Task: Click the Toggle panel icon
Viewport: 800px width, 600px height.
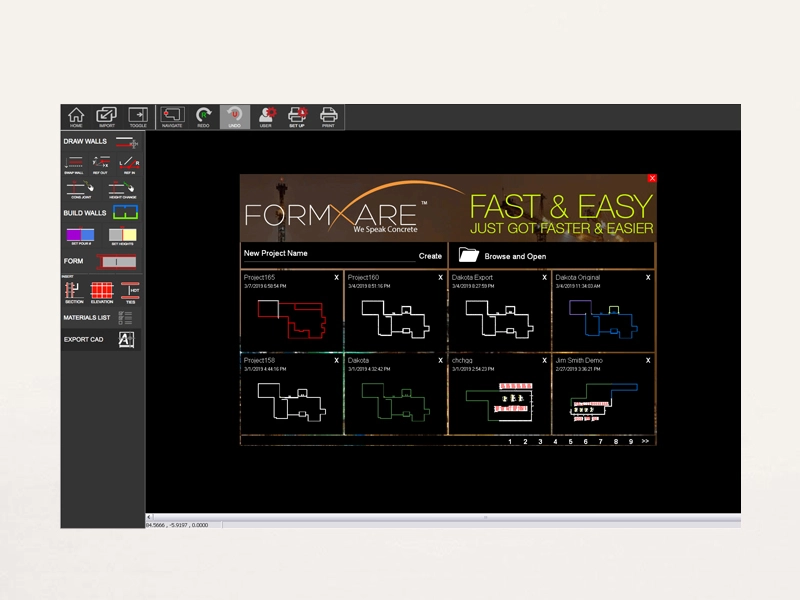Action: tap(138, 117)
